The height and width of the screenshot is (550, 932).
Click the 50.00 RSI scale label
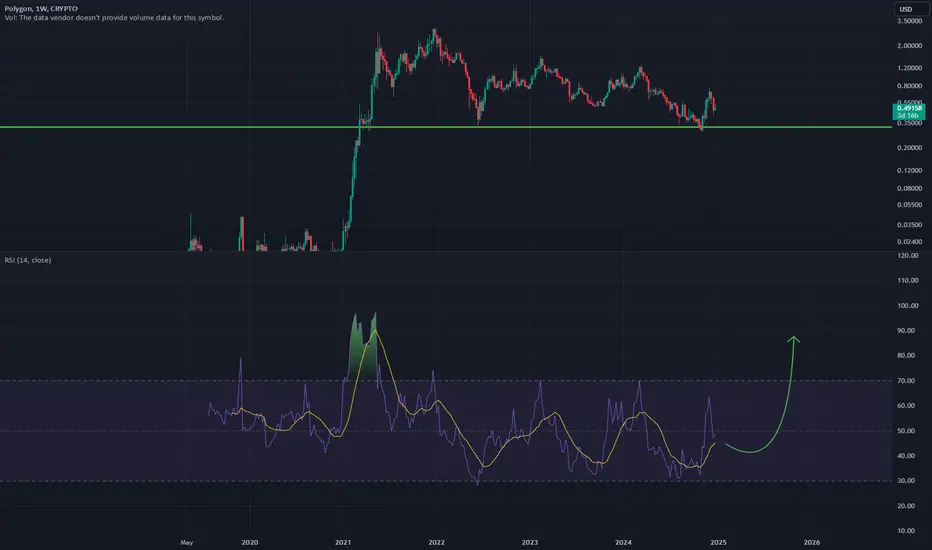906,431
